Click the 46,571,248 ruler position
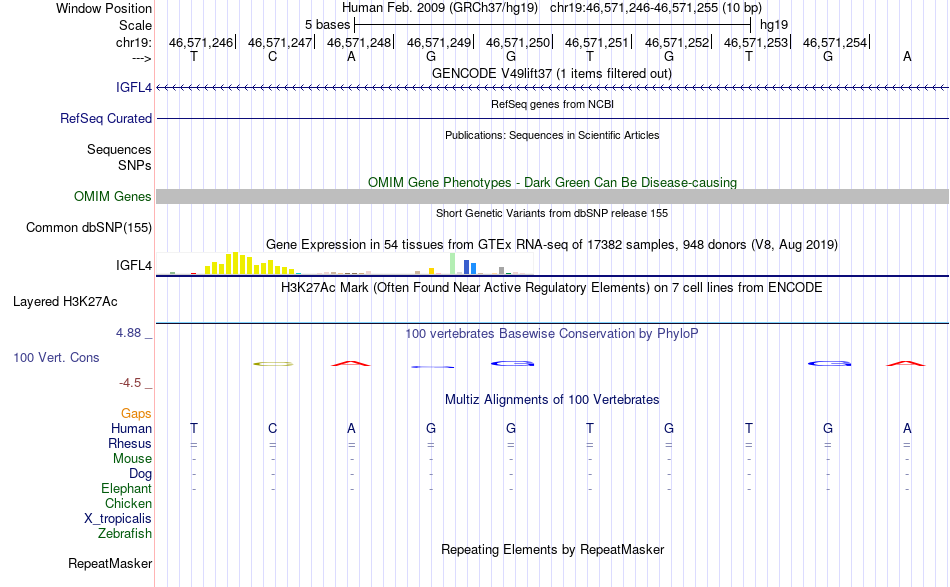Screen dimensions: 950x587 [x=359, y=42]
